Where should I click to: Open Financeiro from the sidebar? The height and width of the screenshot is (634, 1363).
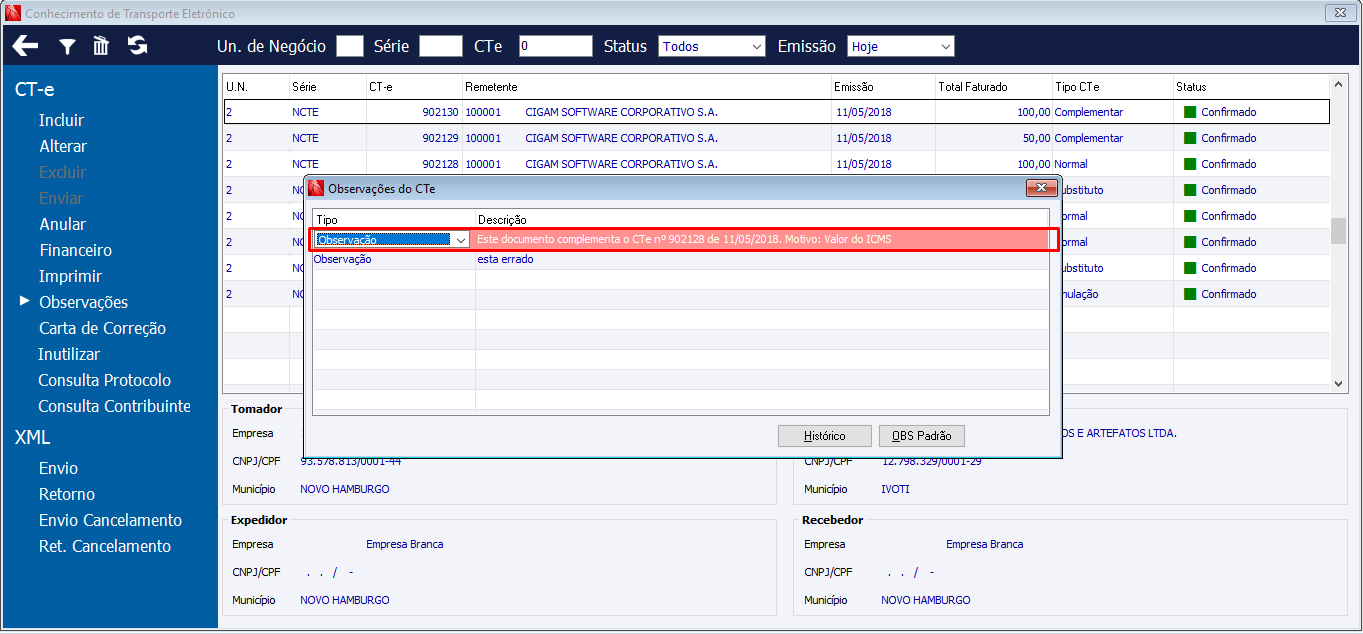coord(75,250)
